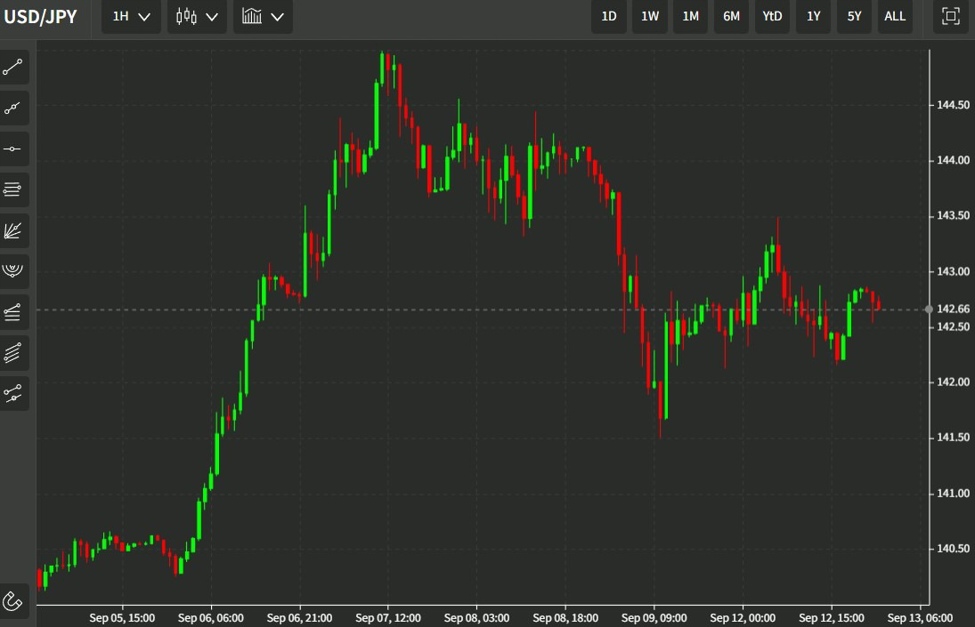Viewport: 975px width, 627px height.
Task: Click the 5Y range button
Action: (x=853, y=16)
